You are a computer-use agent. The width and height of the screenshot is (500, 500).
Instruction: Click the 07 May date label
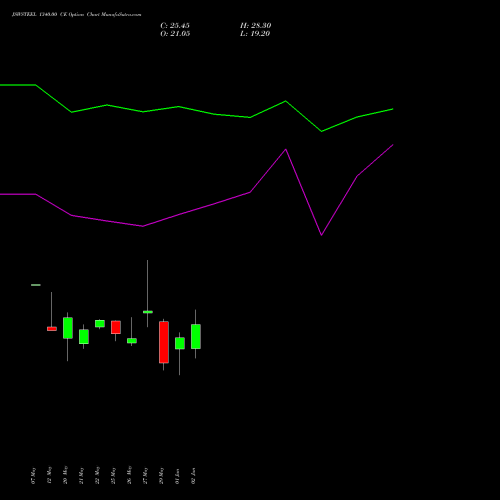(33, 476)
